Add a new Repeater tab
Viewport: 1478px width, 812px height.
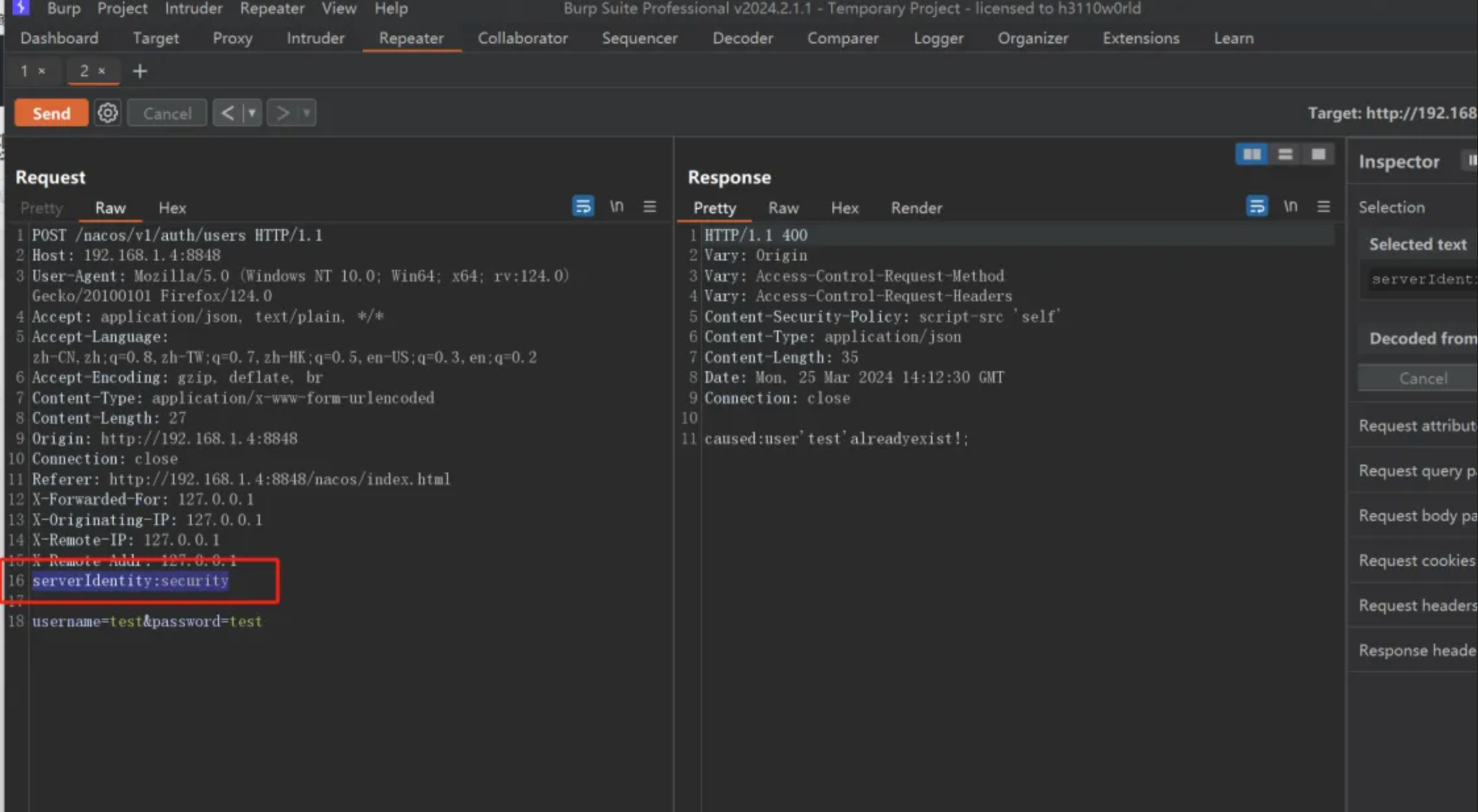[x=140, y=71]
